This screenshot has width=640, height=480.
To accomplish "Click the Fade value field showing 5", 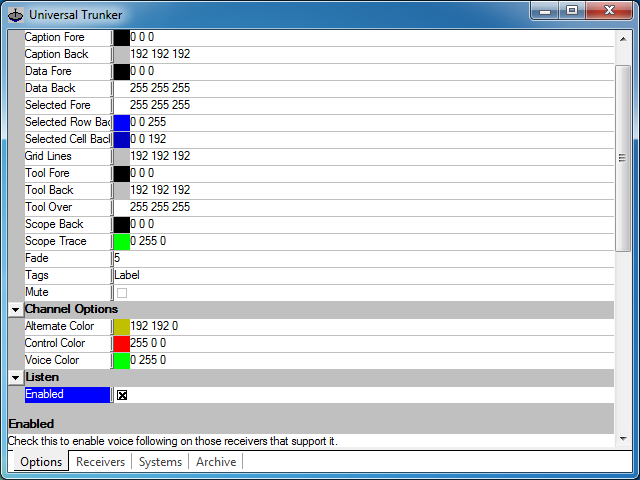I will tap(363, 258).
